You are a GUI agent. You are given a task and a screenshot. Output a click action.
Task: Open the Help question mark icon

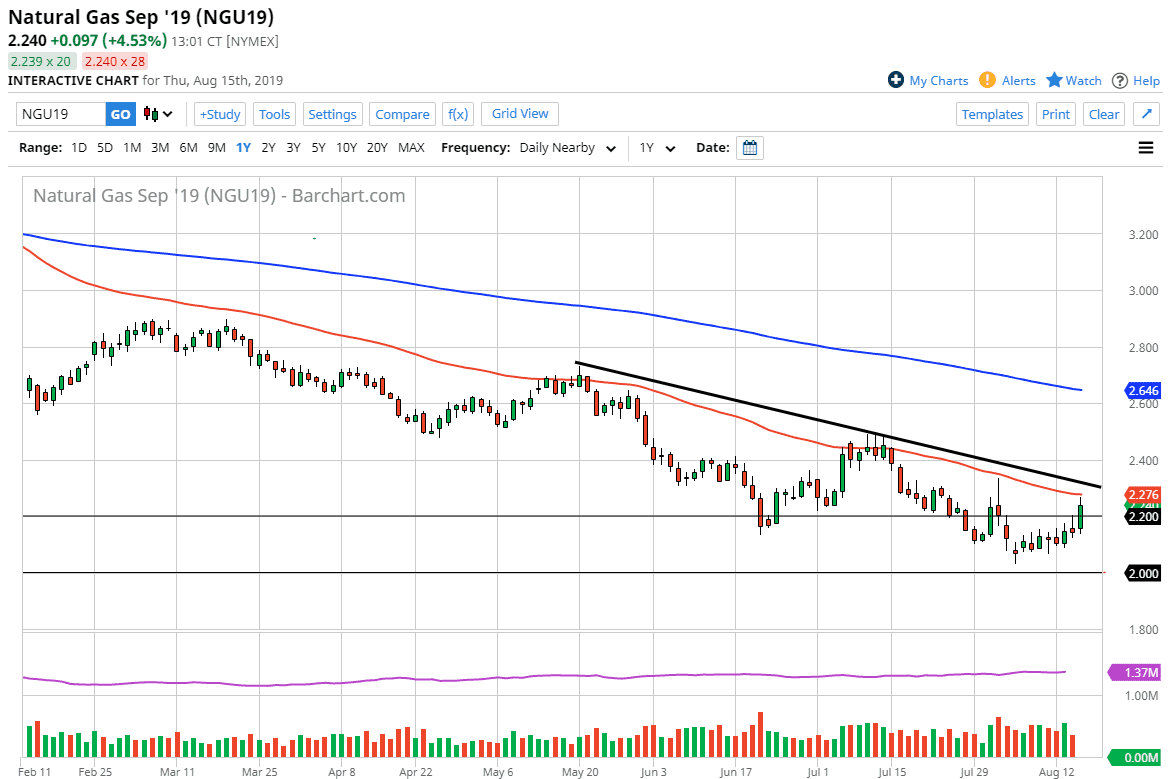point(1120,80)
